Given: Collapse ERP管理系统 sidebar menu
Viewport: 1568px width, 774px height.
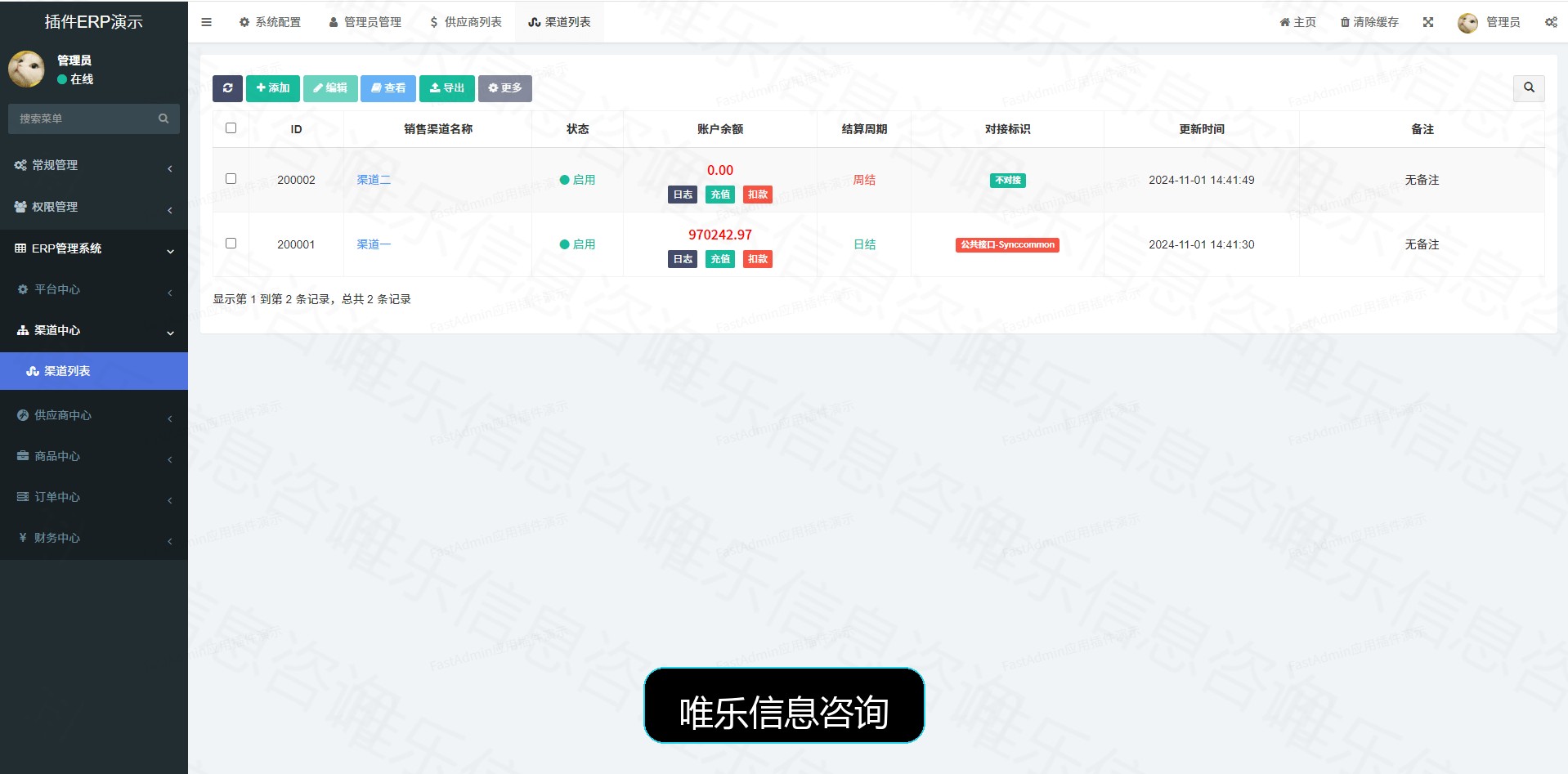Looking at the screenshot, I should 94,248.
